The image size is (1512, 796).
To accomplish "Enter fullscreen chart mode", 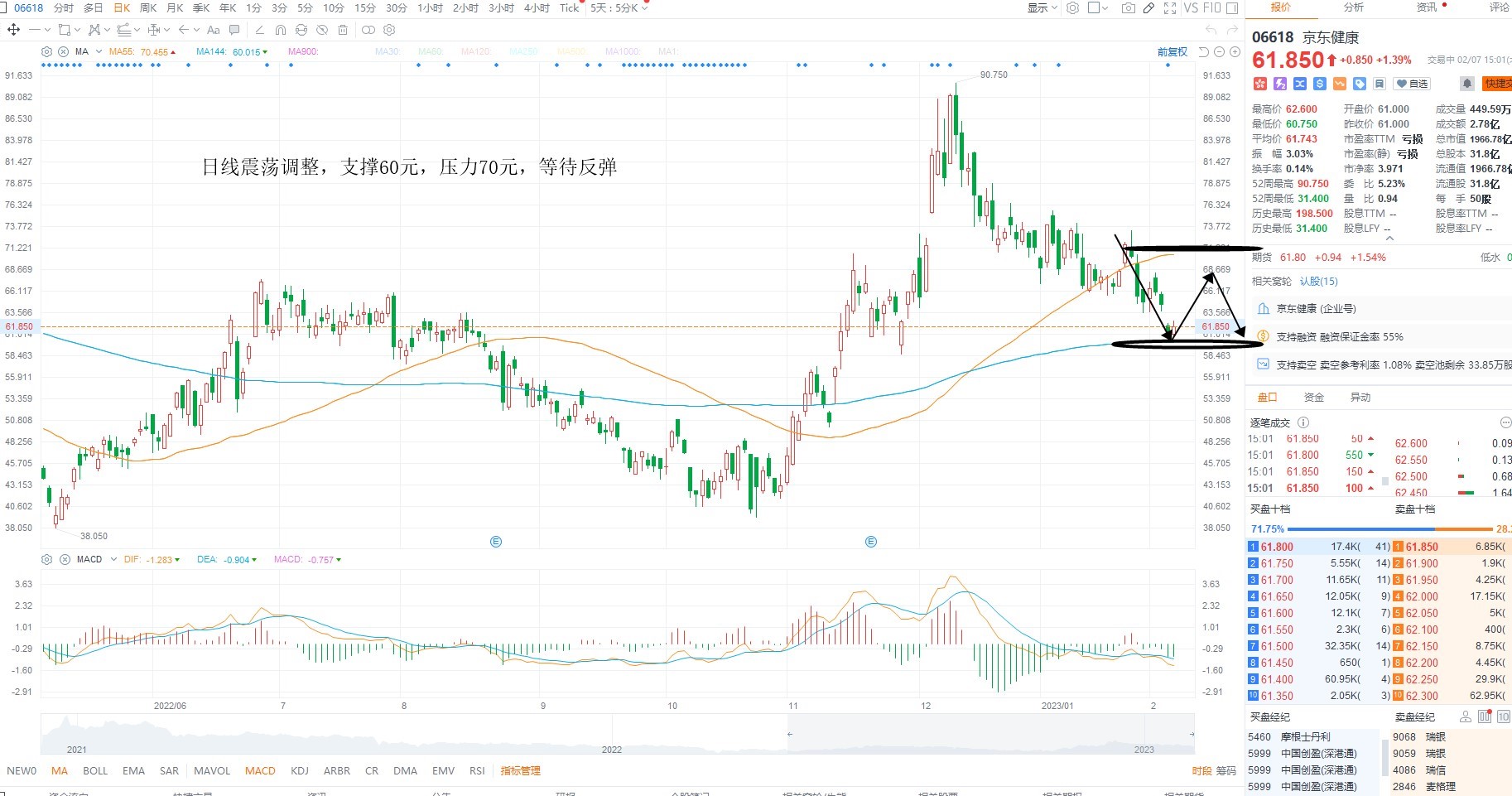I will point(1170,8).
